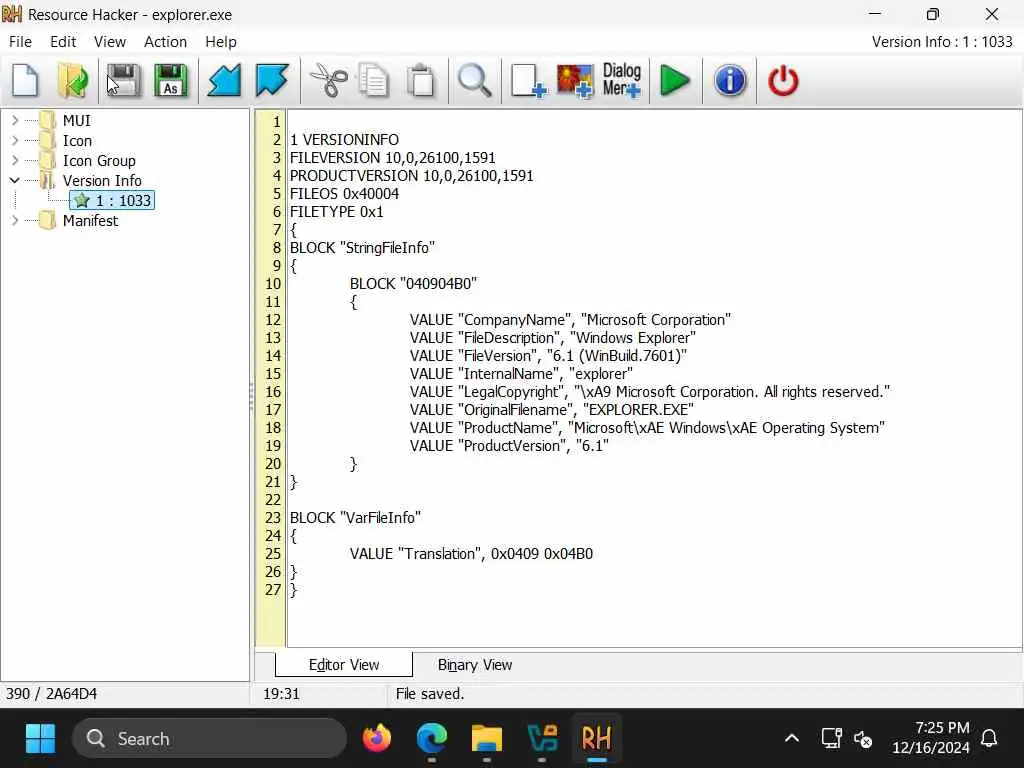Screen dimensions: 1024x768
Task: Click the muted volume tray icon
Action: click(863, 739)
